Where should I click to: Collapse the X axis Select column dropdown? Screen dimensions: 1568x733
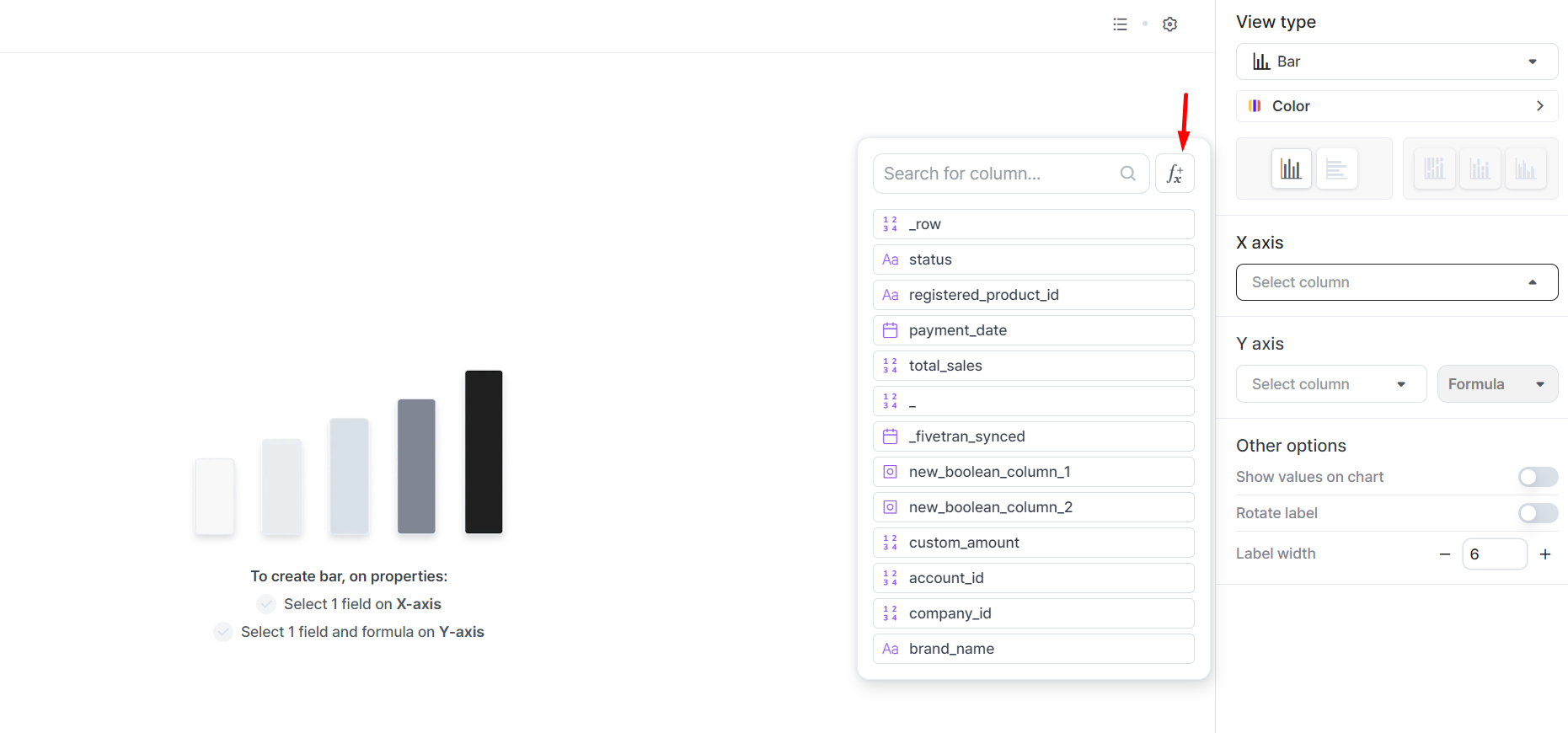(1396, 282)
